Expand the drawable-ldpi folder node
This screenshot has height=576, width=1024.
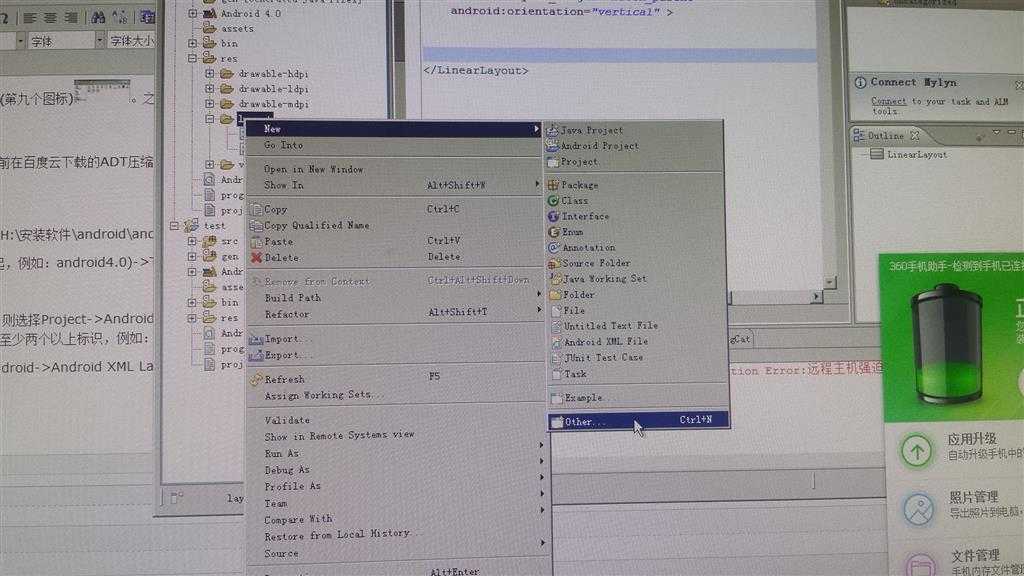(210, 88)
